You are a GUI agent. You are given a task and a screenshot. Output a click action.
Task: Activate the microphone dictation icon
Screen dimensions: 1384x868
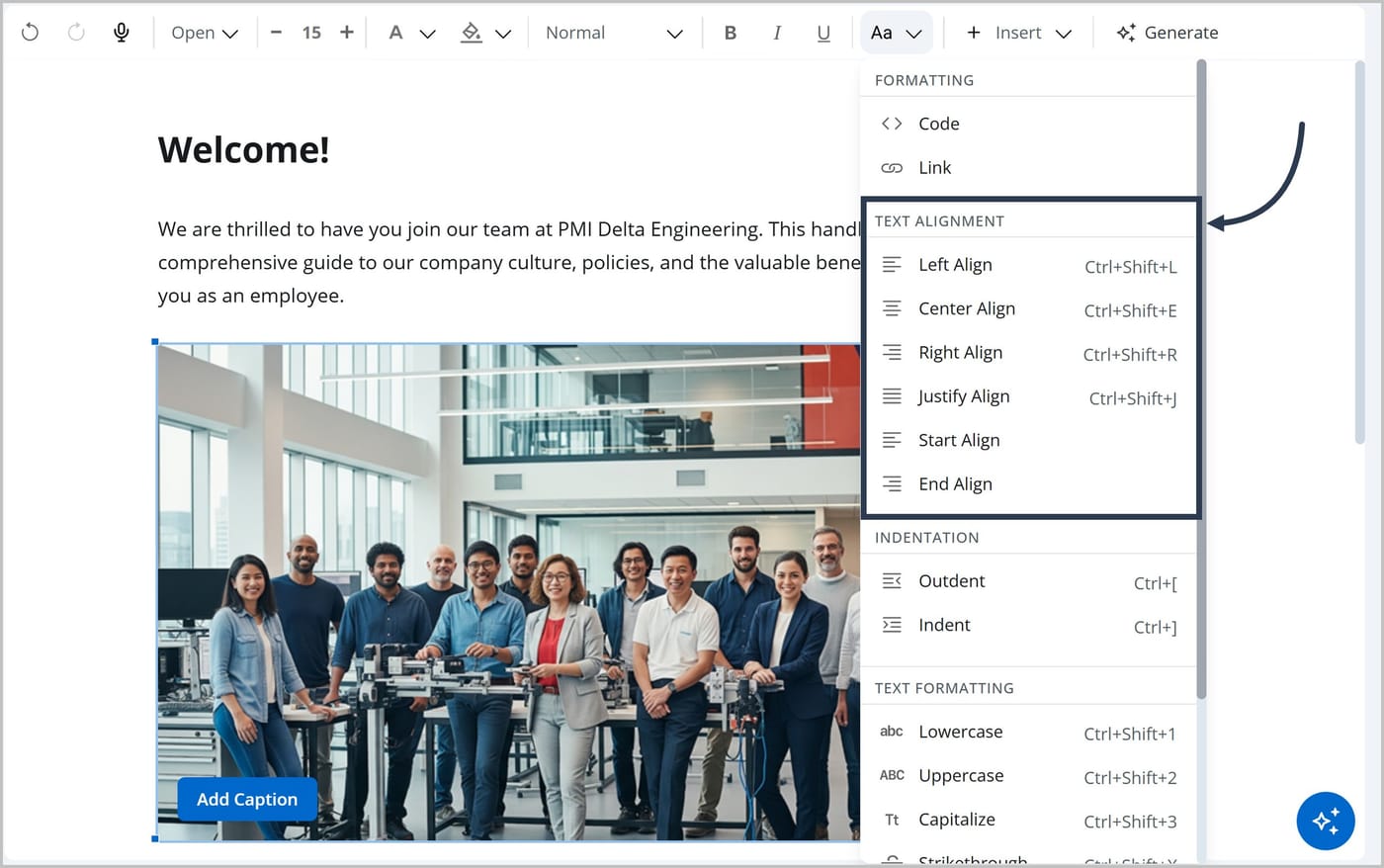[122, 33]
